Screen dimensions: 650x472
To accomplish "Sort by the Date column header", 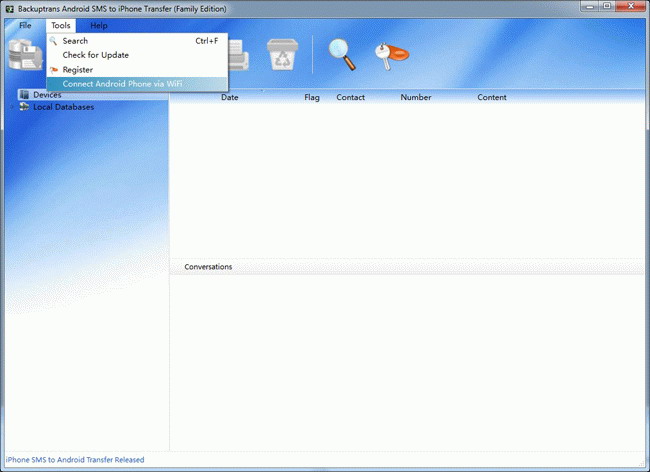I will (230, 97).
